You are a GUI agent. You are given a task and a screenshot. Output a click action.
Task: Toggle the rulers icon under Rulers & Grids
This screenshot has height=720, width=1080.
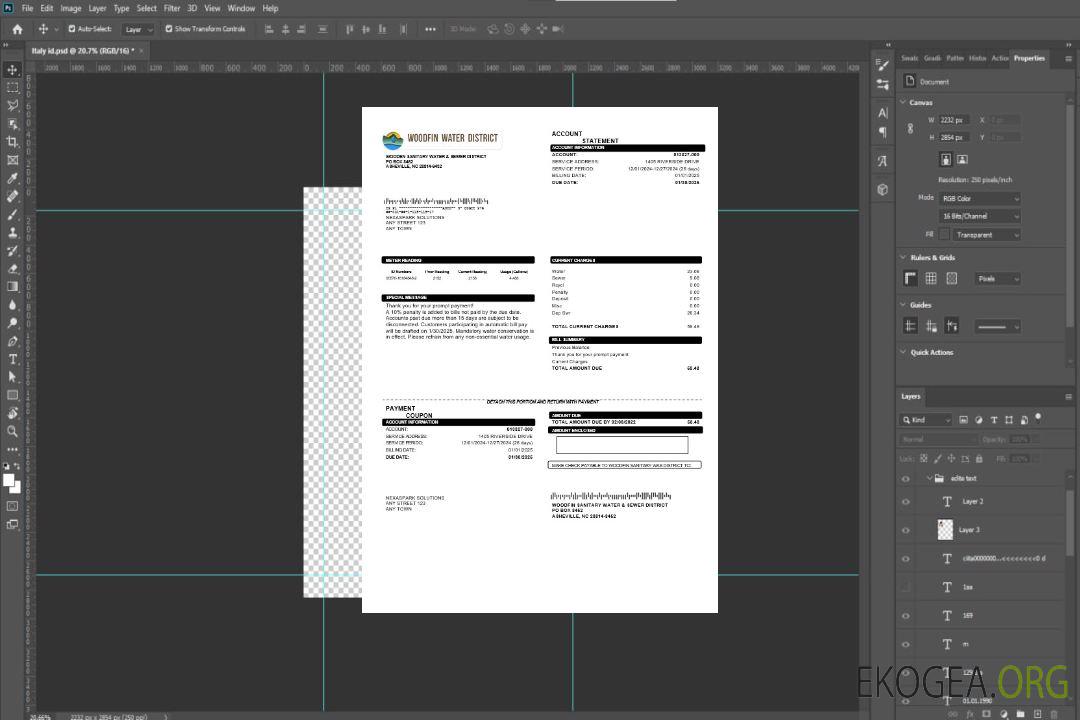click(x=910, y=279)
